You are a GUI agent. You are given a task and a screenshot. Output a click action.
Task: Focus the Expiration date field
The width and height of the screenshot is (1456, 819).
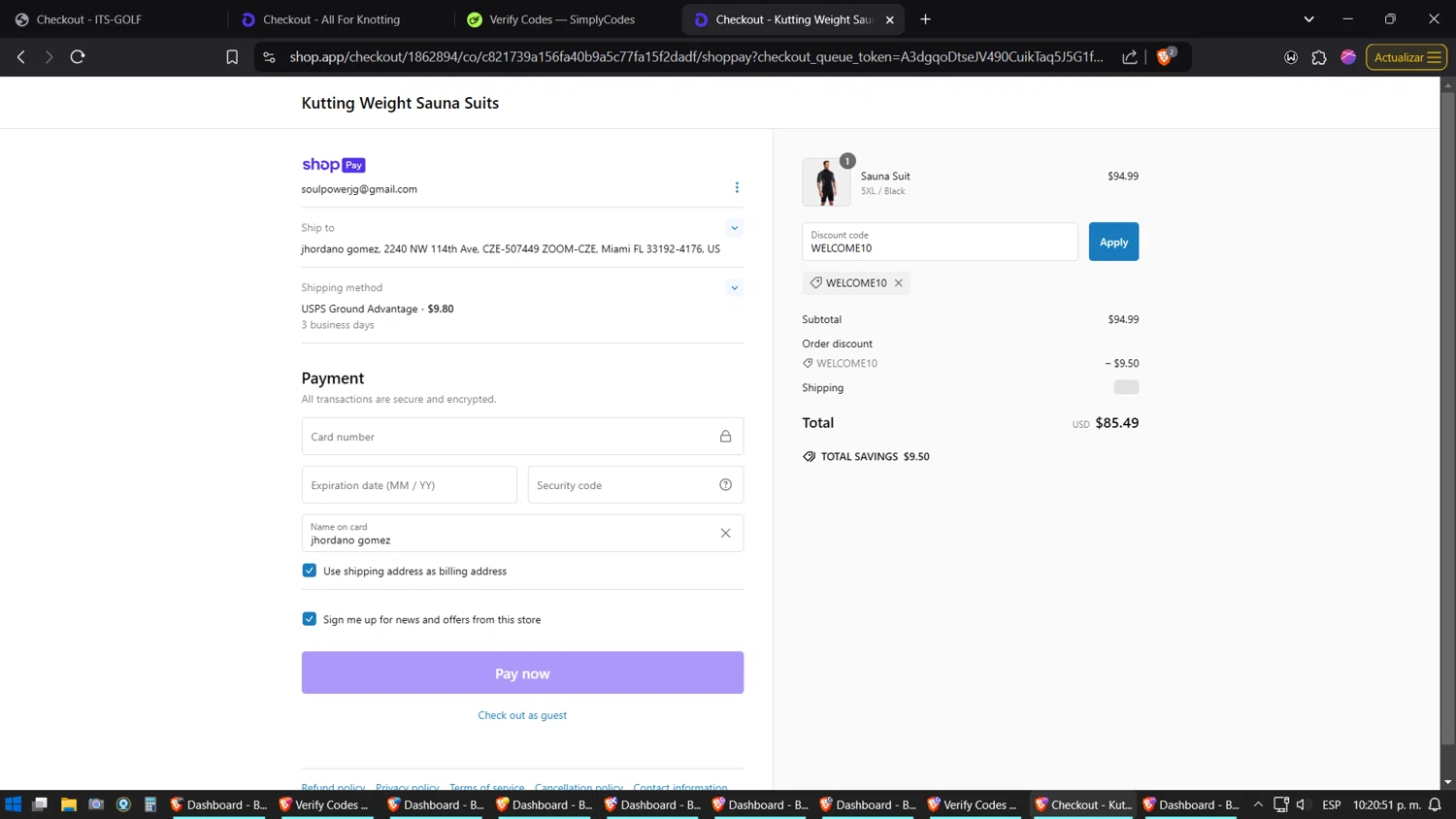pos(409,485)
